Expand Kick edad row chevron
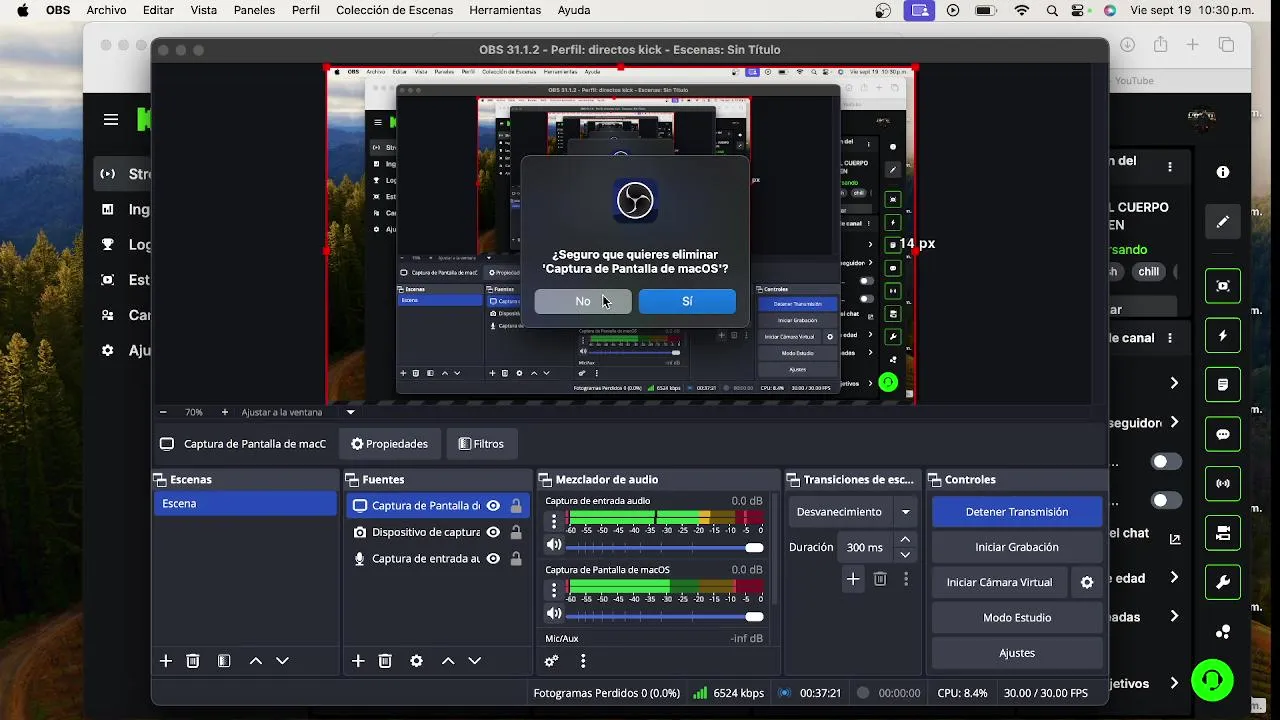1280x720 pixels. [1174, 578]
